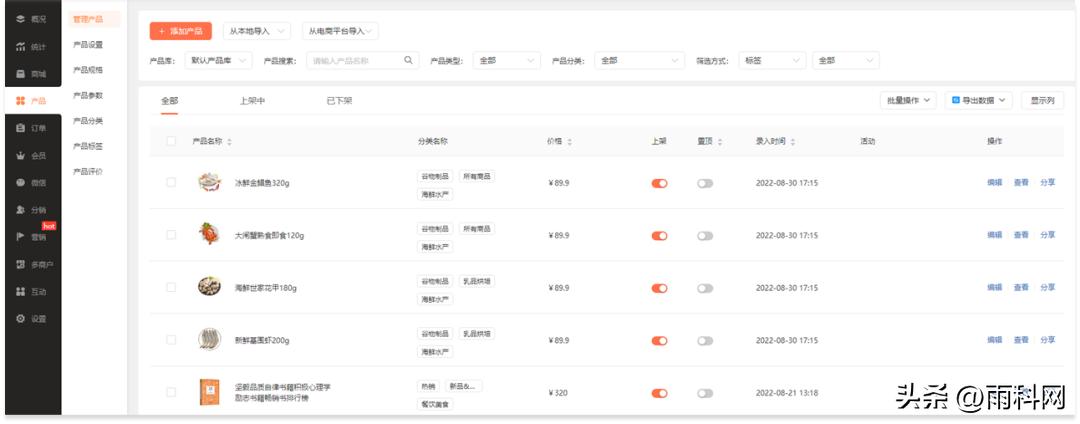Select the 全部 tab above the table
The image size is (1080, 424).
coord(169,100)
